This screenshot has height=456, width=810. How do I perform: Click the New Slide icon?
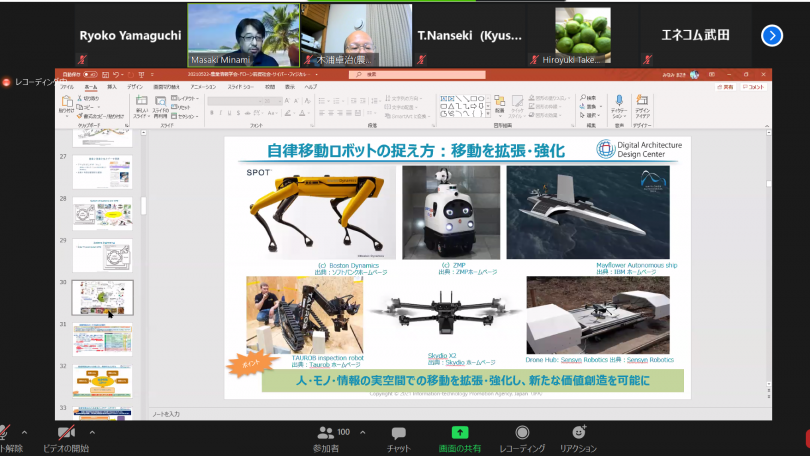141,101
